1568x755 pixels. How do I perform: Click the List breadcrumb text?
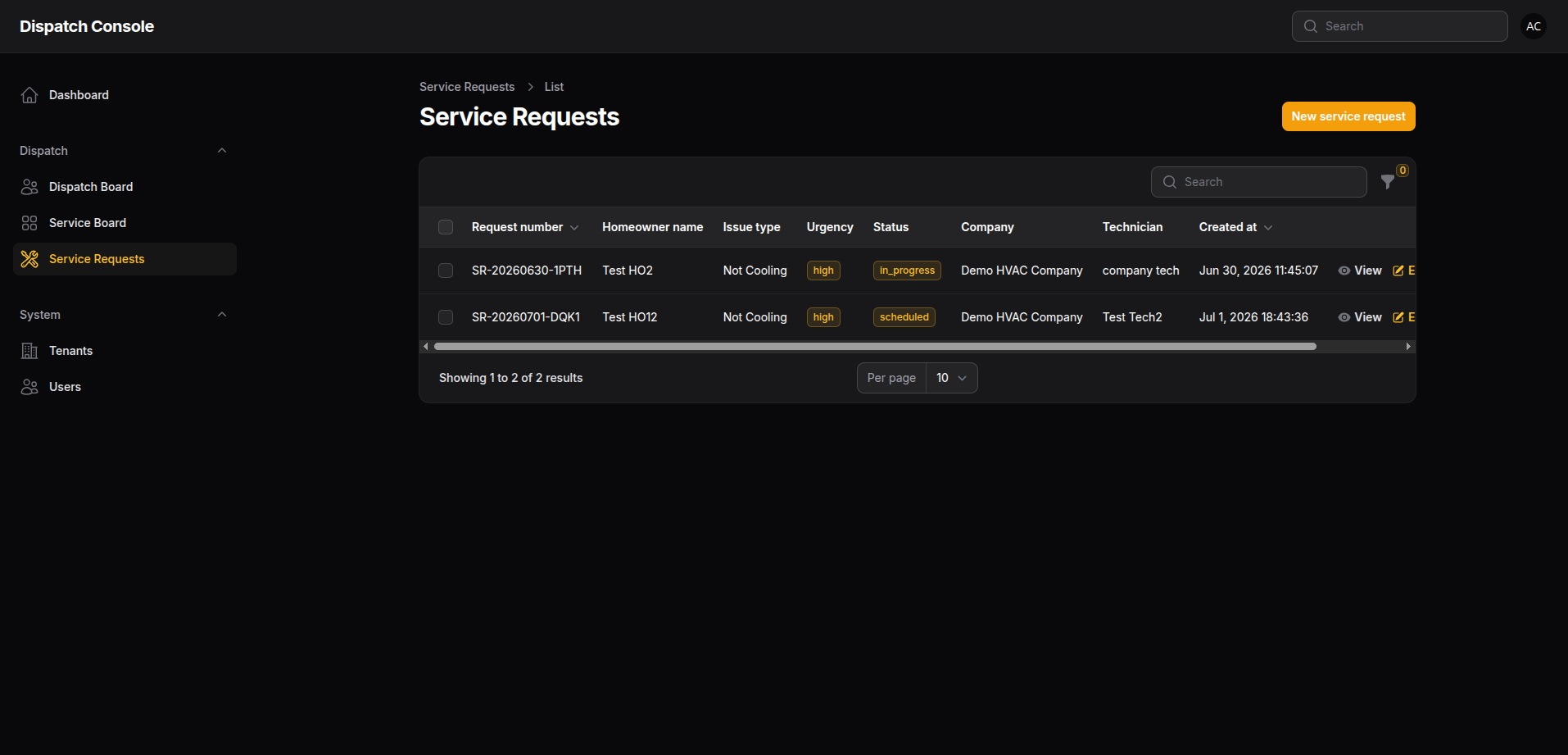click(x=554, y=87)
